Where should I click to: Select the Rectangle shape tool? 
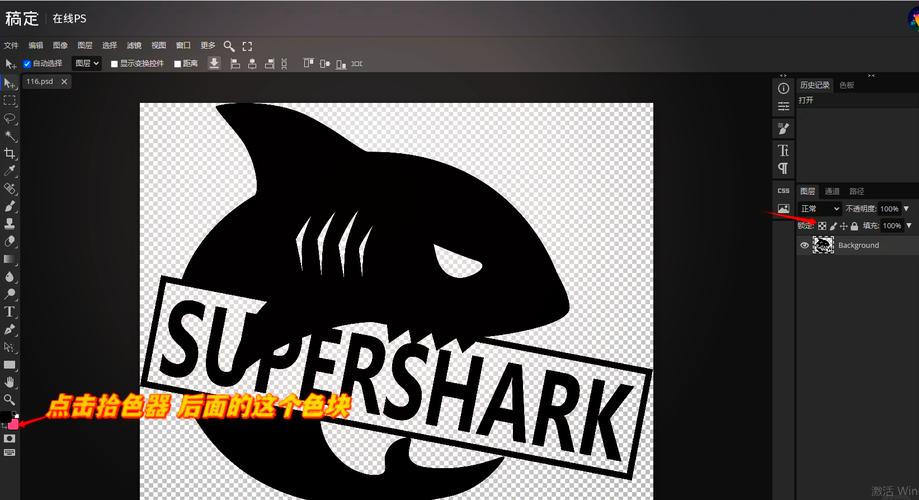point(10,365)
